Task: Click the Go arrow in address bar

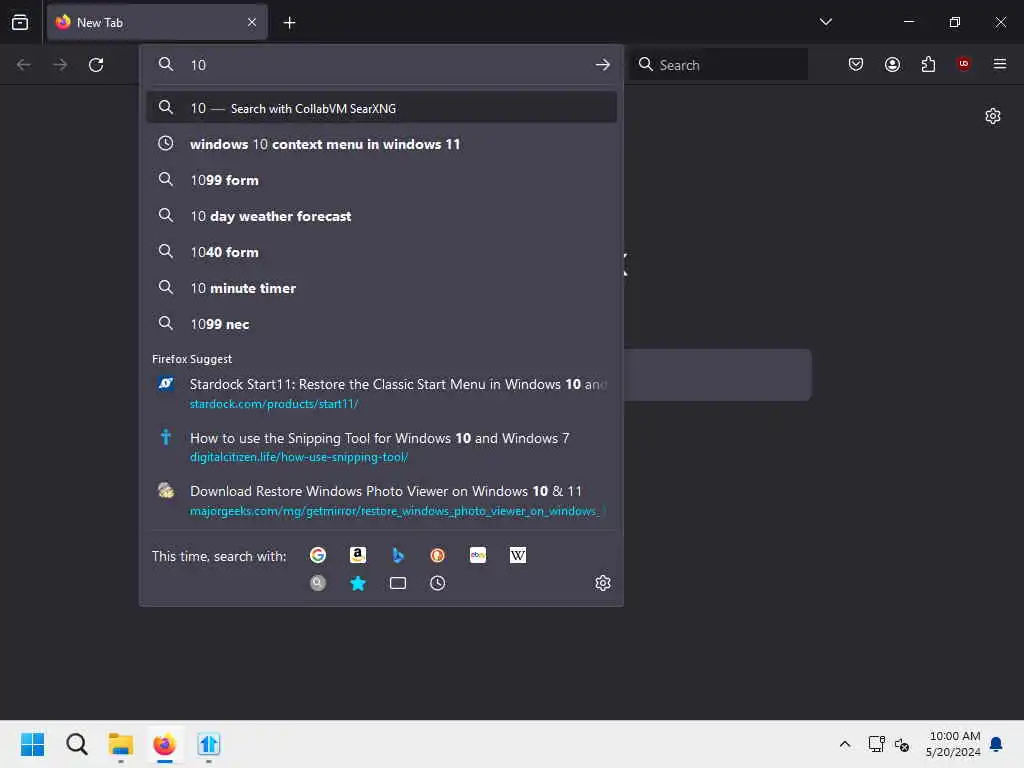Action: 603,65
